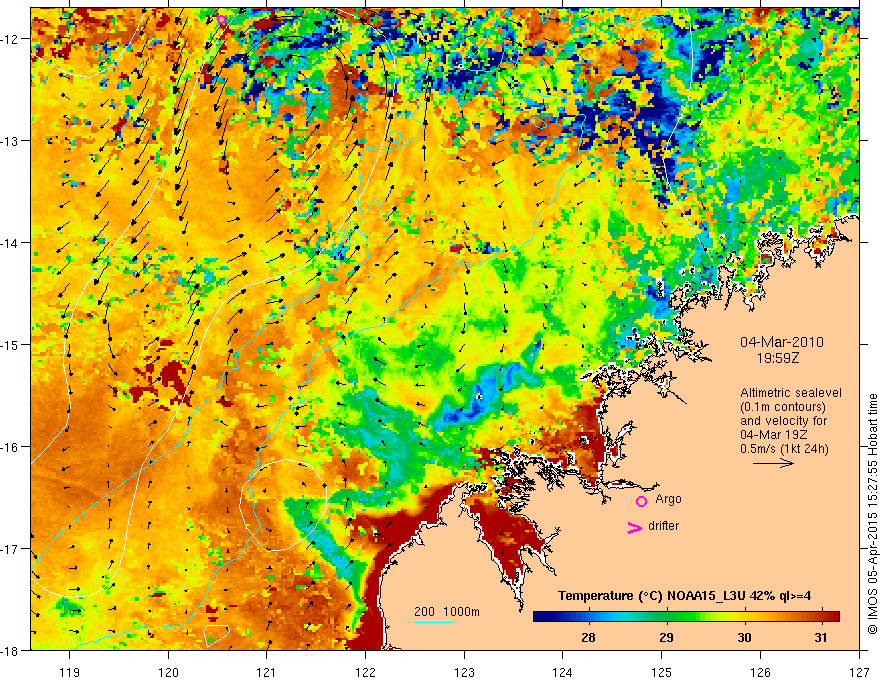The height and width of the screenshot is (680, 880).
Task: Click latitude axis label '-15'
Action: (x=11, y=344)
